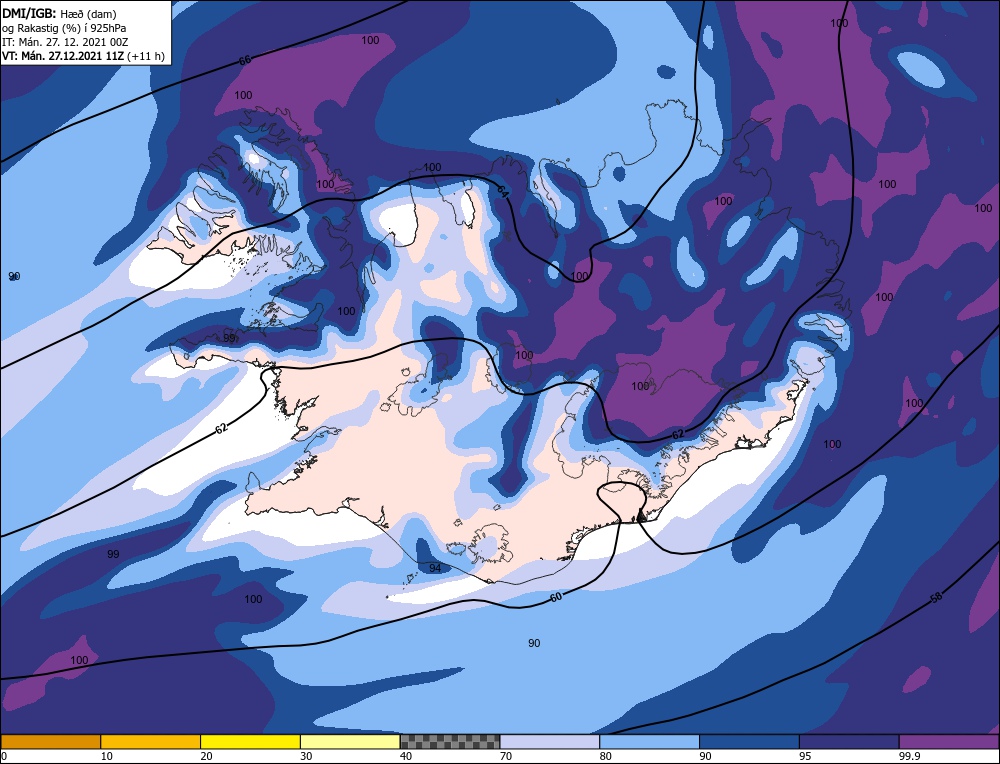Click the "20" legend scale label

207,756
